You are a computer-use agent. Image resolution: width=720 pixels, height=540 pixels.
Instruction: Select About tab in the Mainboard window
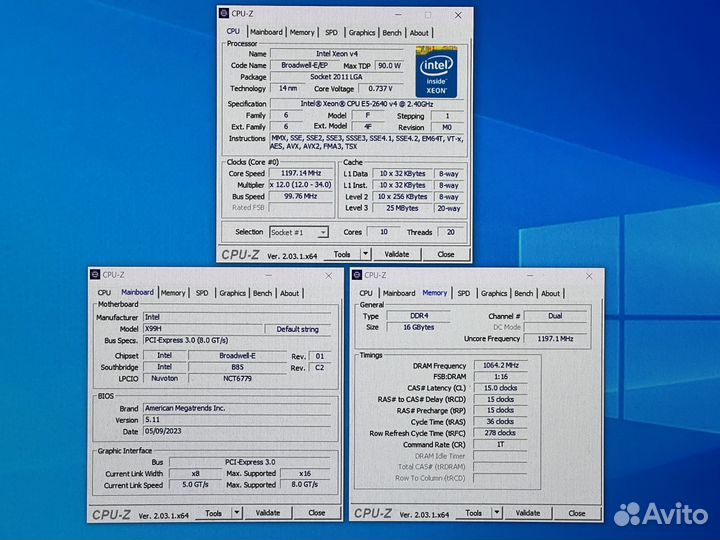289,293
